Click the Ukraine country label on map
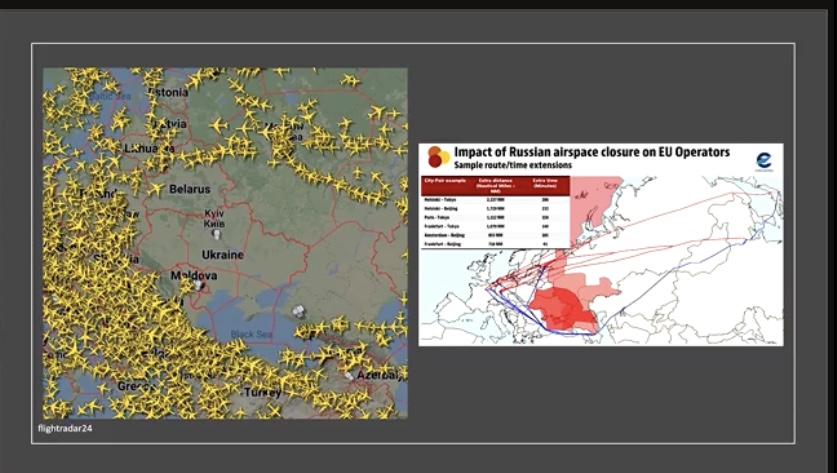This screenshot has height=473, width=837. coord(222,255)
